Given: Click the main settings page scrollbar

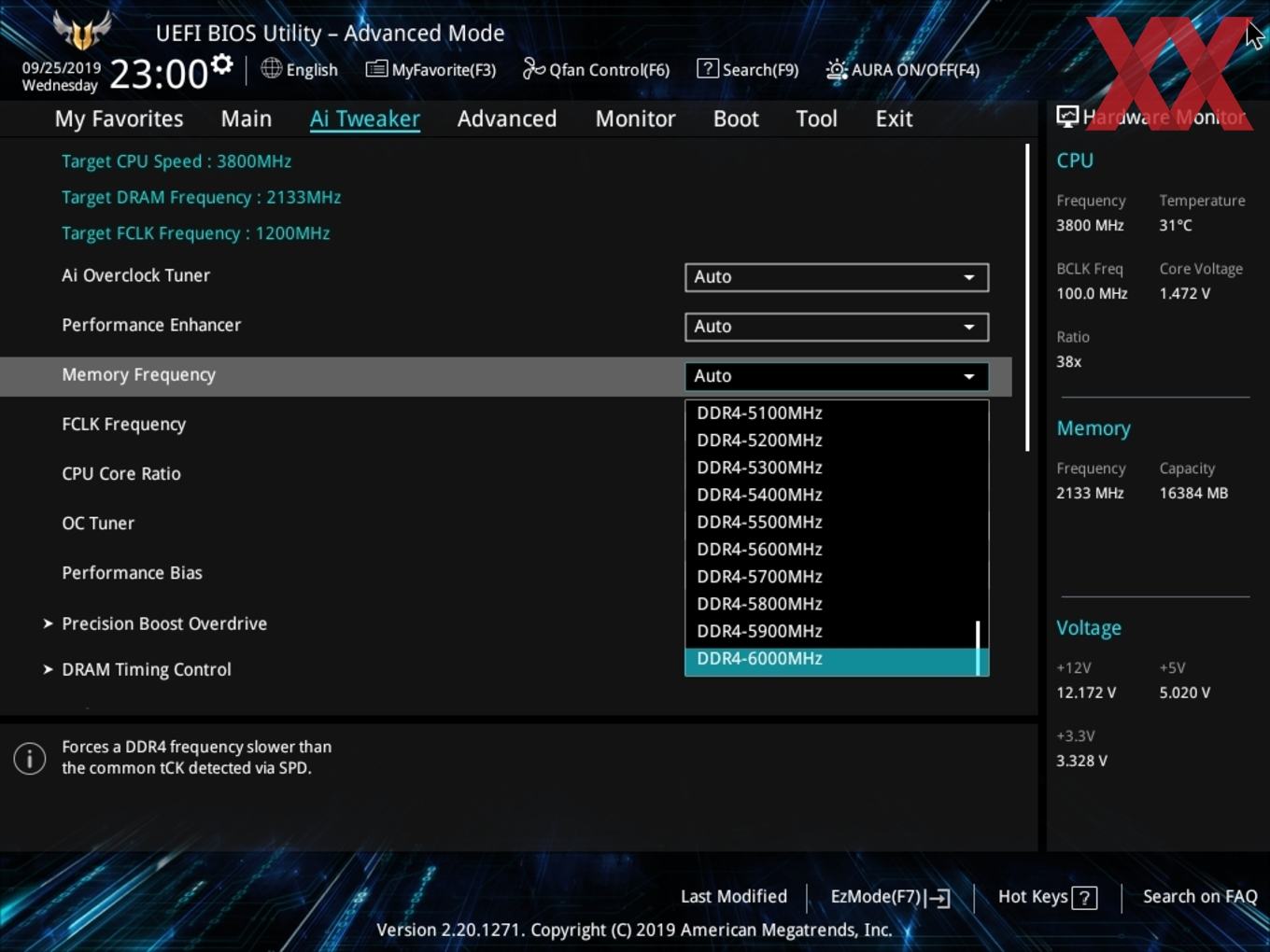Looking at the screenshot, I should pyautogui.click(x=1027, y=297).
